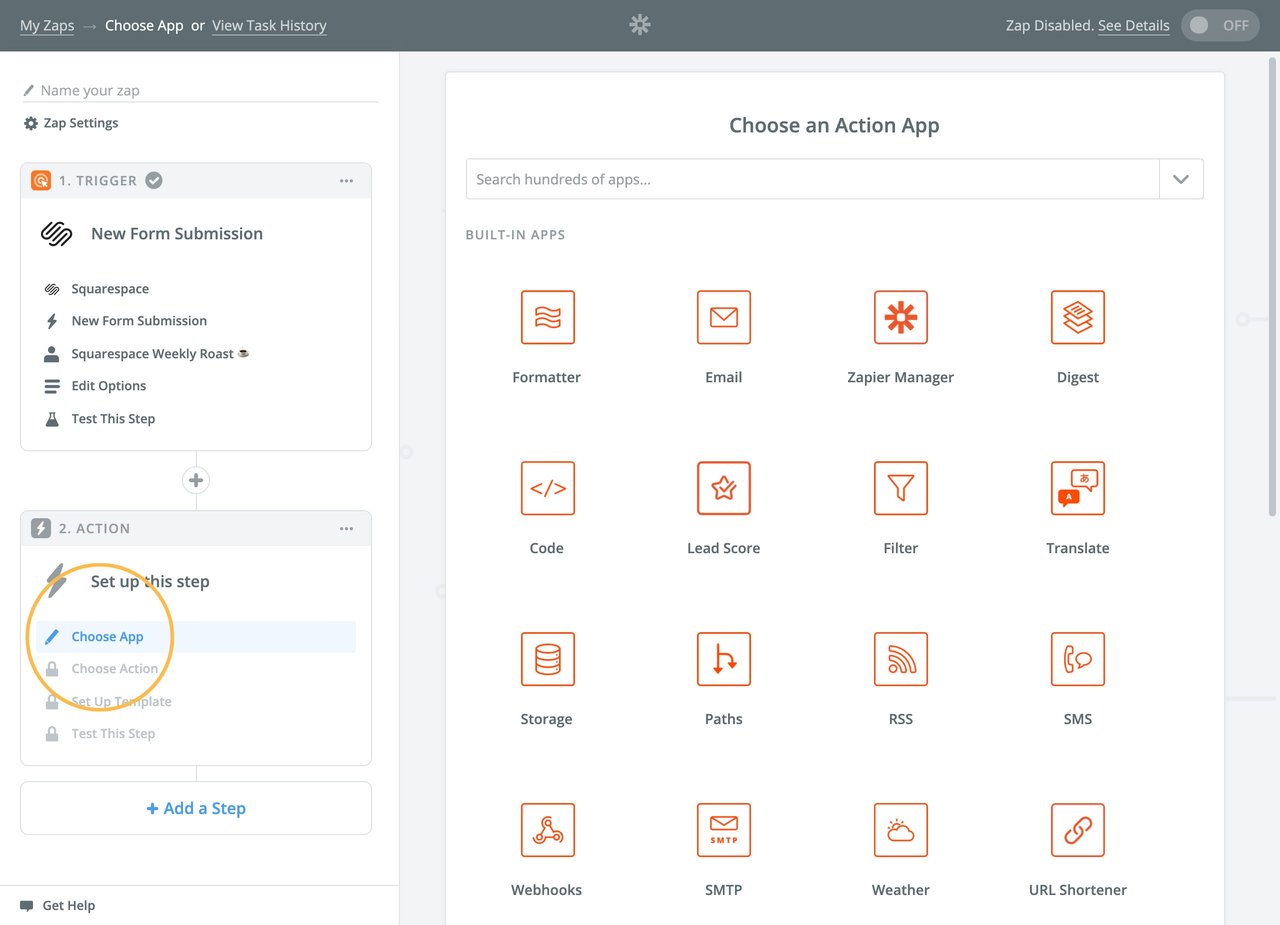The image size is (1280, 925).
Task: Select the Email app icon
Action: (x=723, y=318)
